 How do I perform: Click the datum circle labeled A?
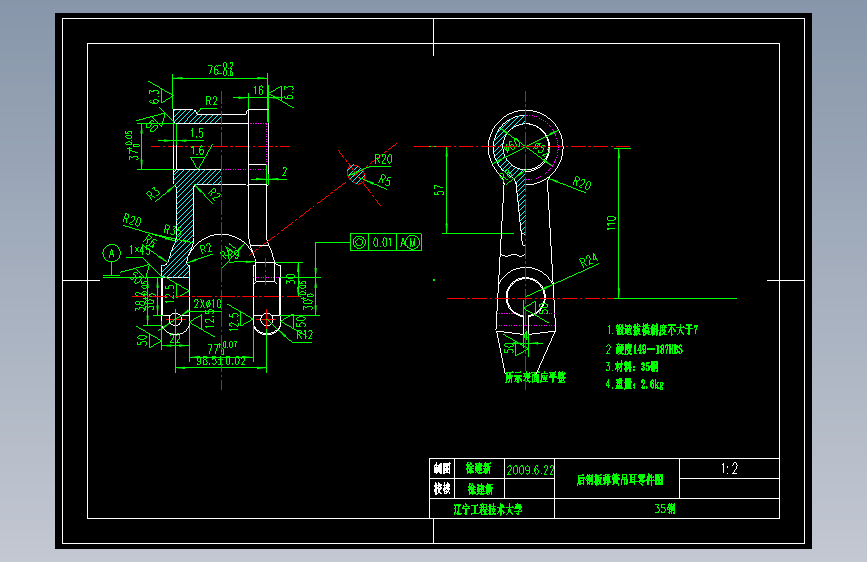coord(112,254)
